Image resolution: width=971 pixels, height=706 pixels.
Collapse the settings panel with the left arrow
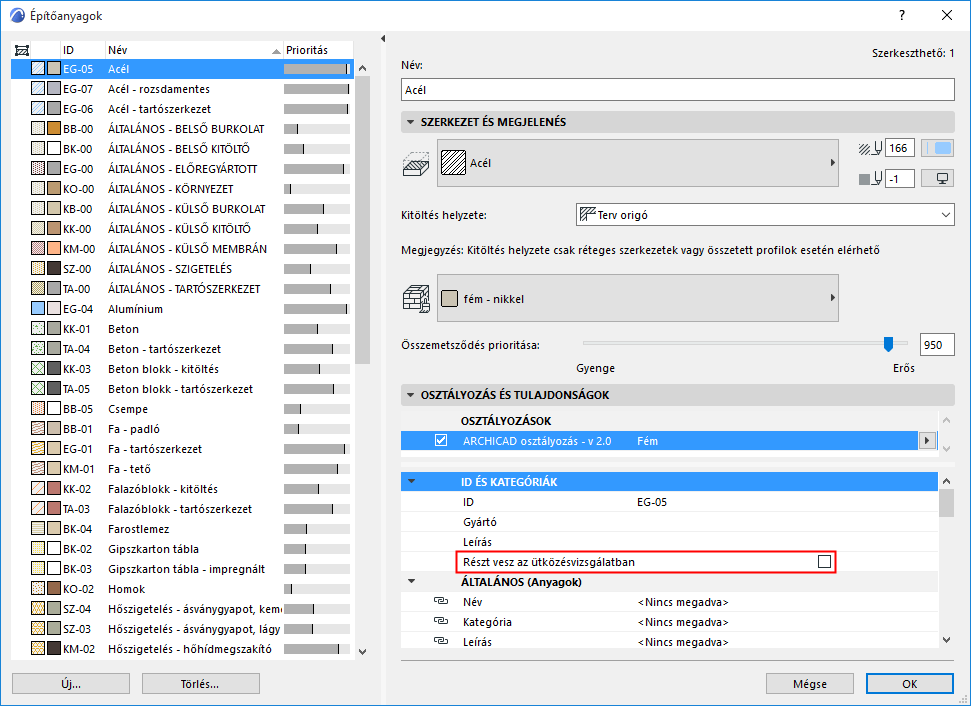point(381,37)
